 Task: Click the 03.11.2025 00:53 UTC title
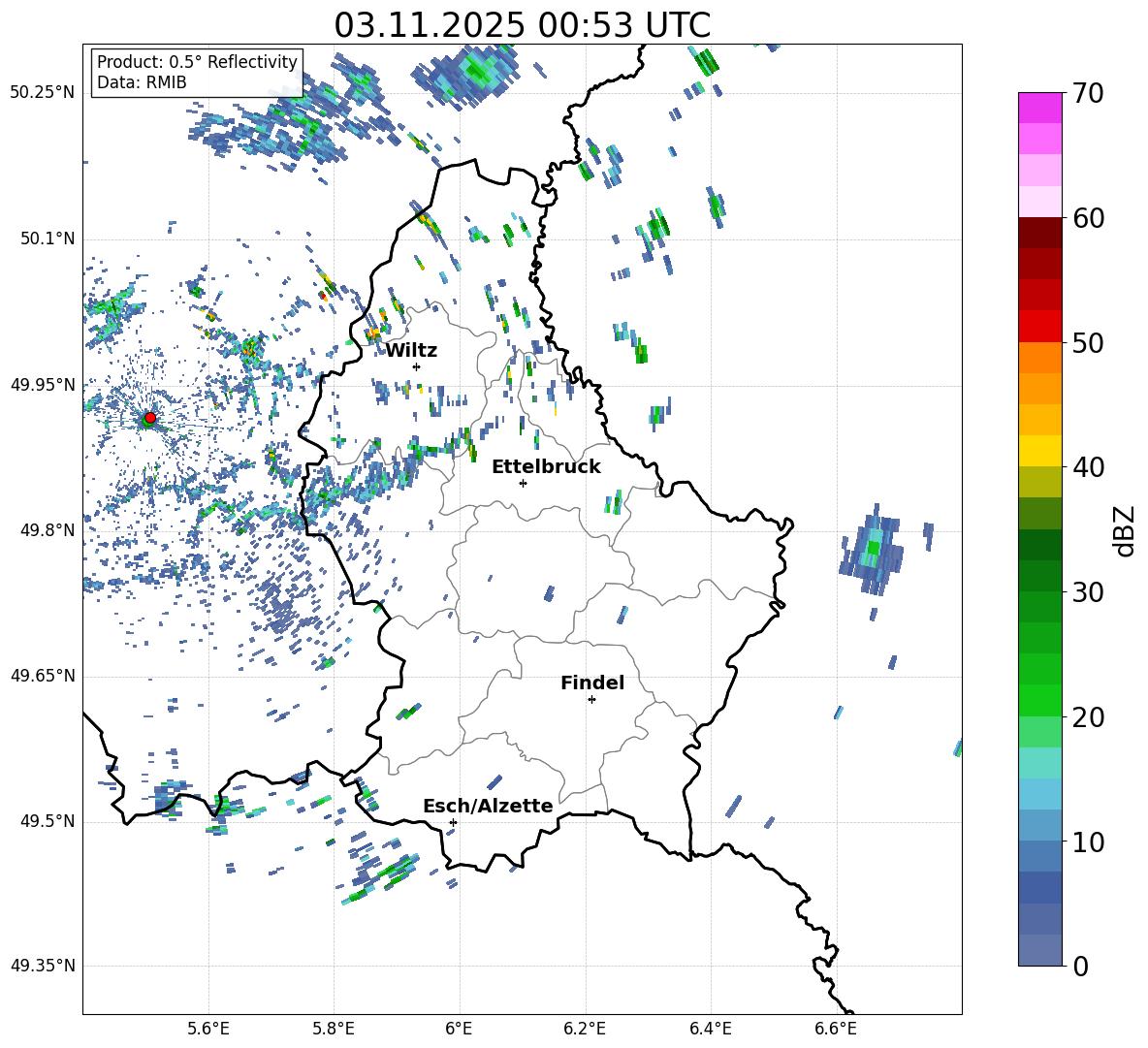coord(522,25)
